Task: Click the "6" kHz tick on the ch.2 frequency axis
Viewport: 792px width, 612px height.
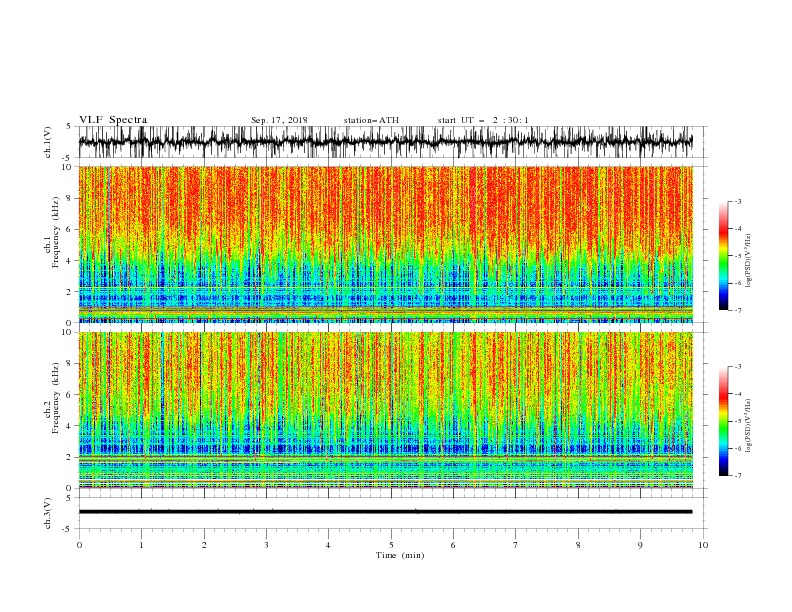Action: tap(70, 395)
